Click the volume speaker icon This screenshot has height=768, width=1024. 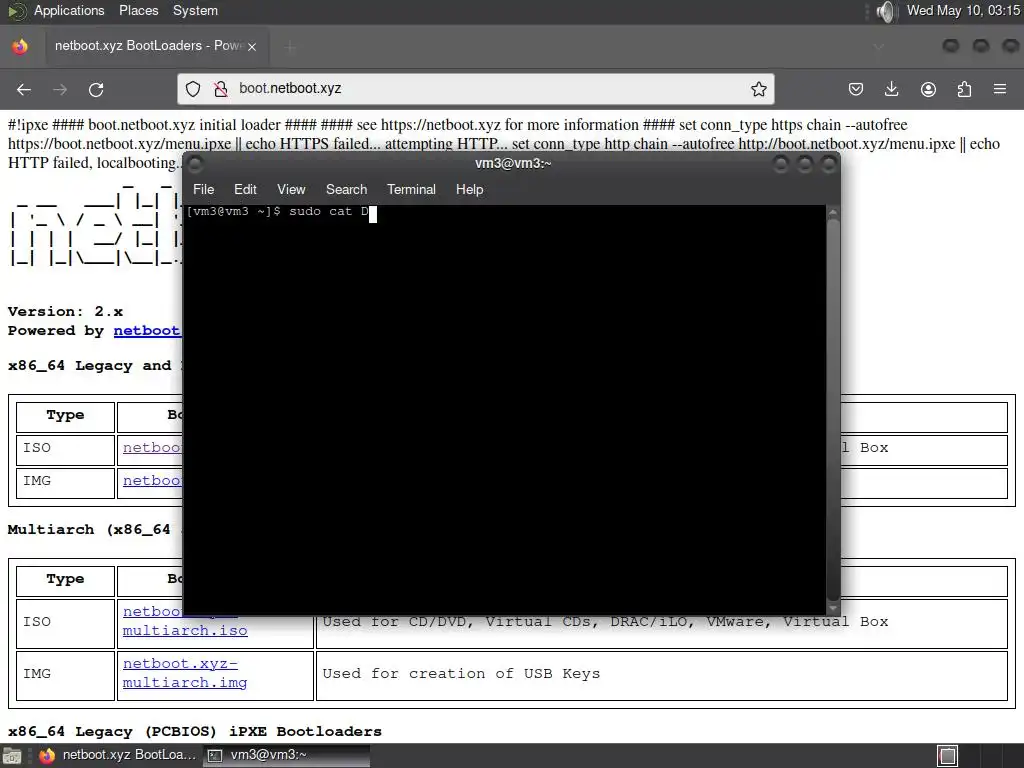coord(886,11)
